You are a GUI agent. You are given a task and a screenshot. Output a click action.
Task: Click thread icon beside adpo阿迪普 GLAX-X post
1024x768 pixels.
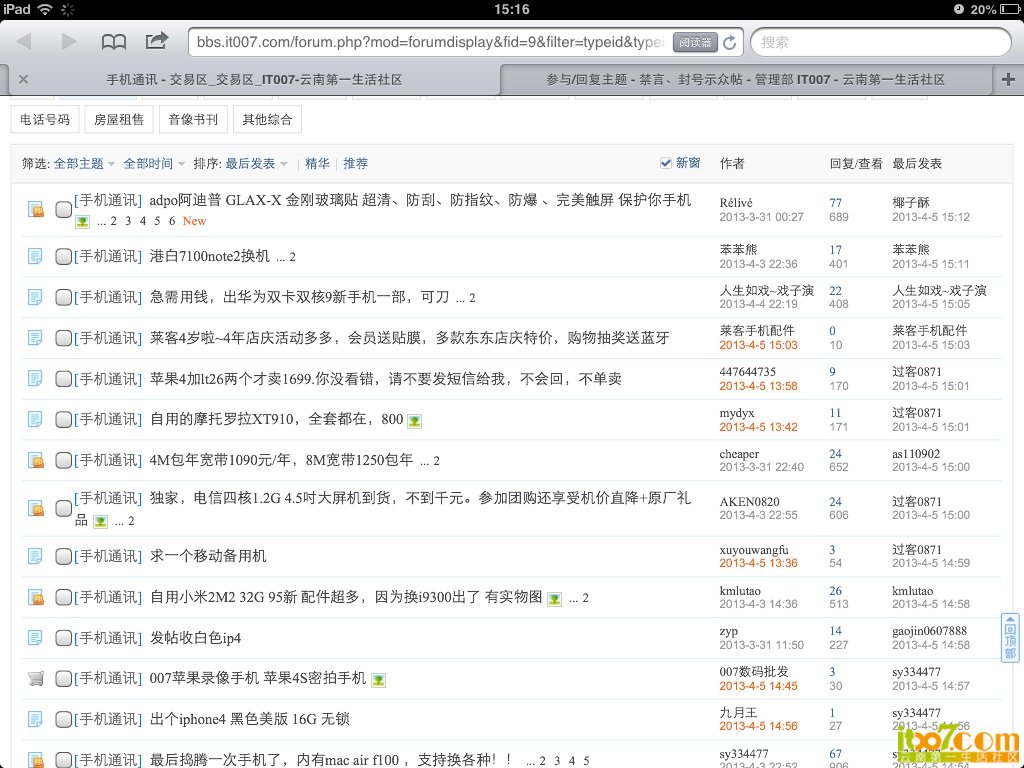(x=35, y=210)
